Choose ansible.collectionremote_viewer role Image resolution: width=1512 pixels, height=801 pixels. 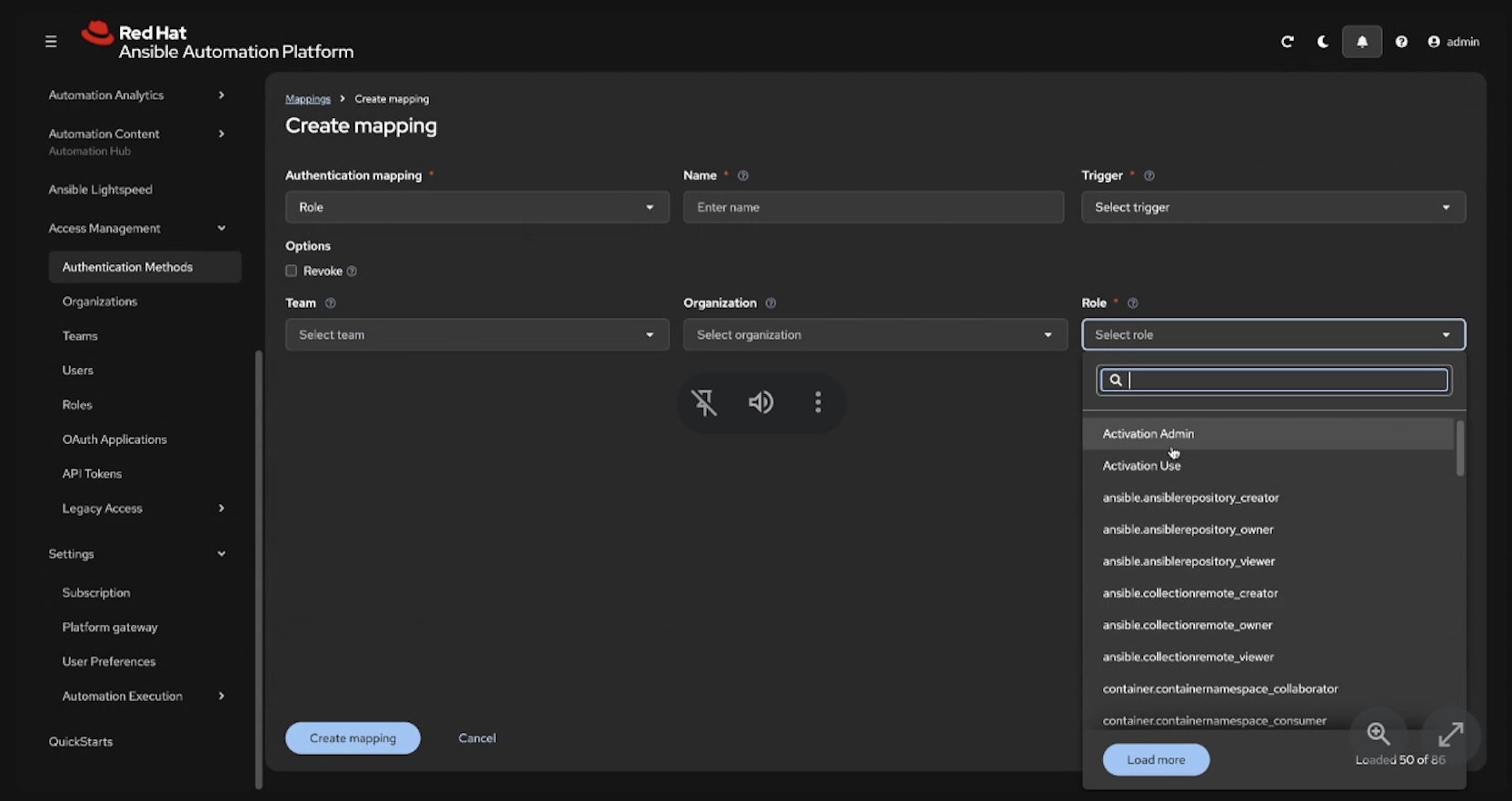(x=1268, y=657)
